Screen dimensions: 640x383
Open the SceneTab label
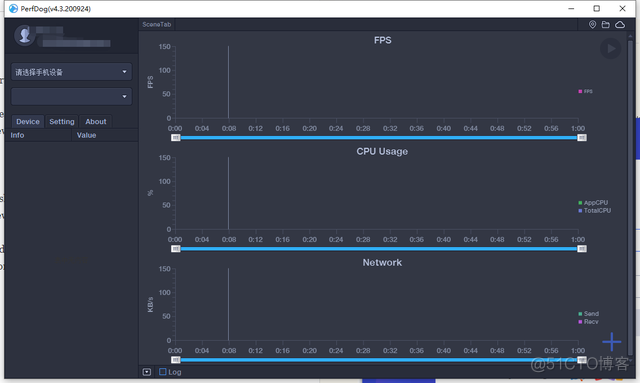point(157,24)
